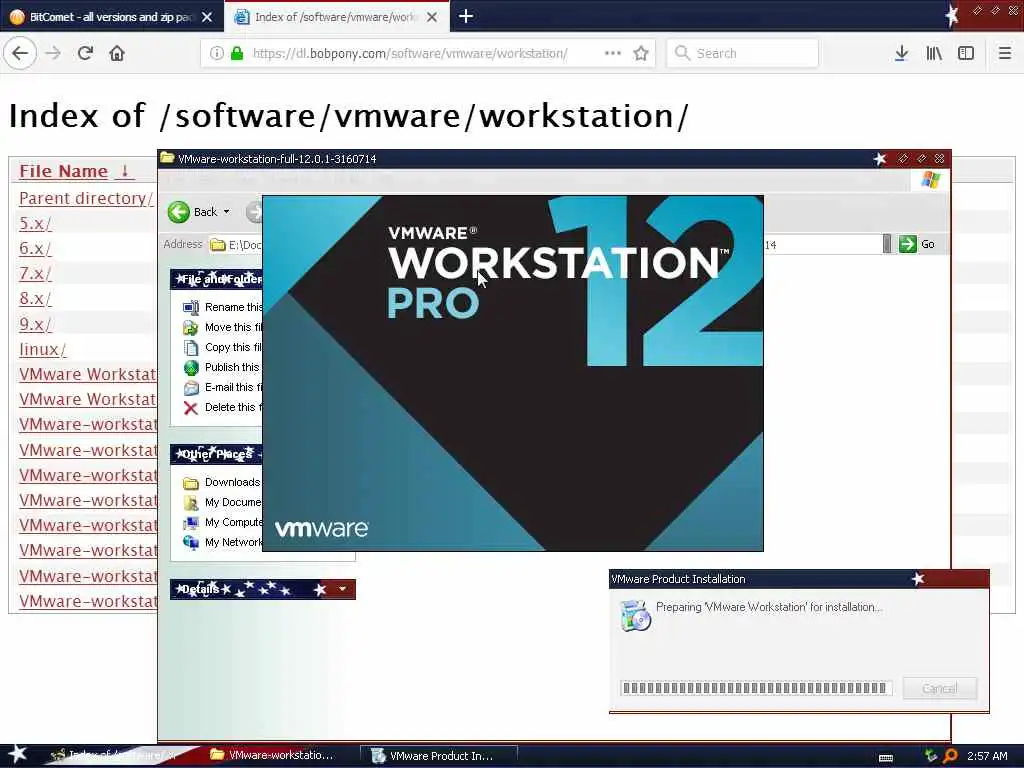Open My Network Places link
Image resolution: width=1024 pixels, height=768 pixels.
pyautogui.click(x=223, y=542)
